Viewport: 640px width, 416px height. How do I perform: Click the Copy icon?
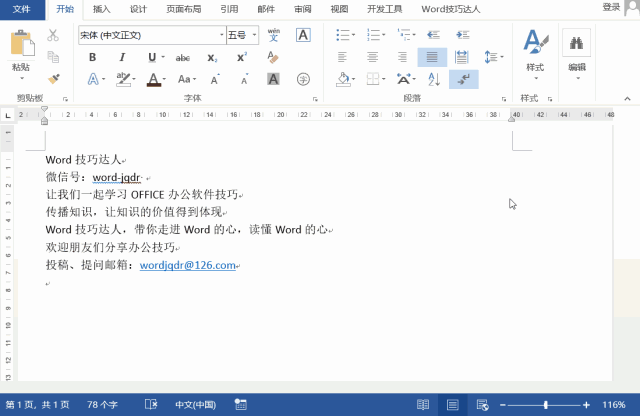[53, 57]
